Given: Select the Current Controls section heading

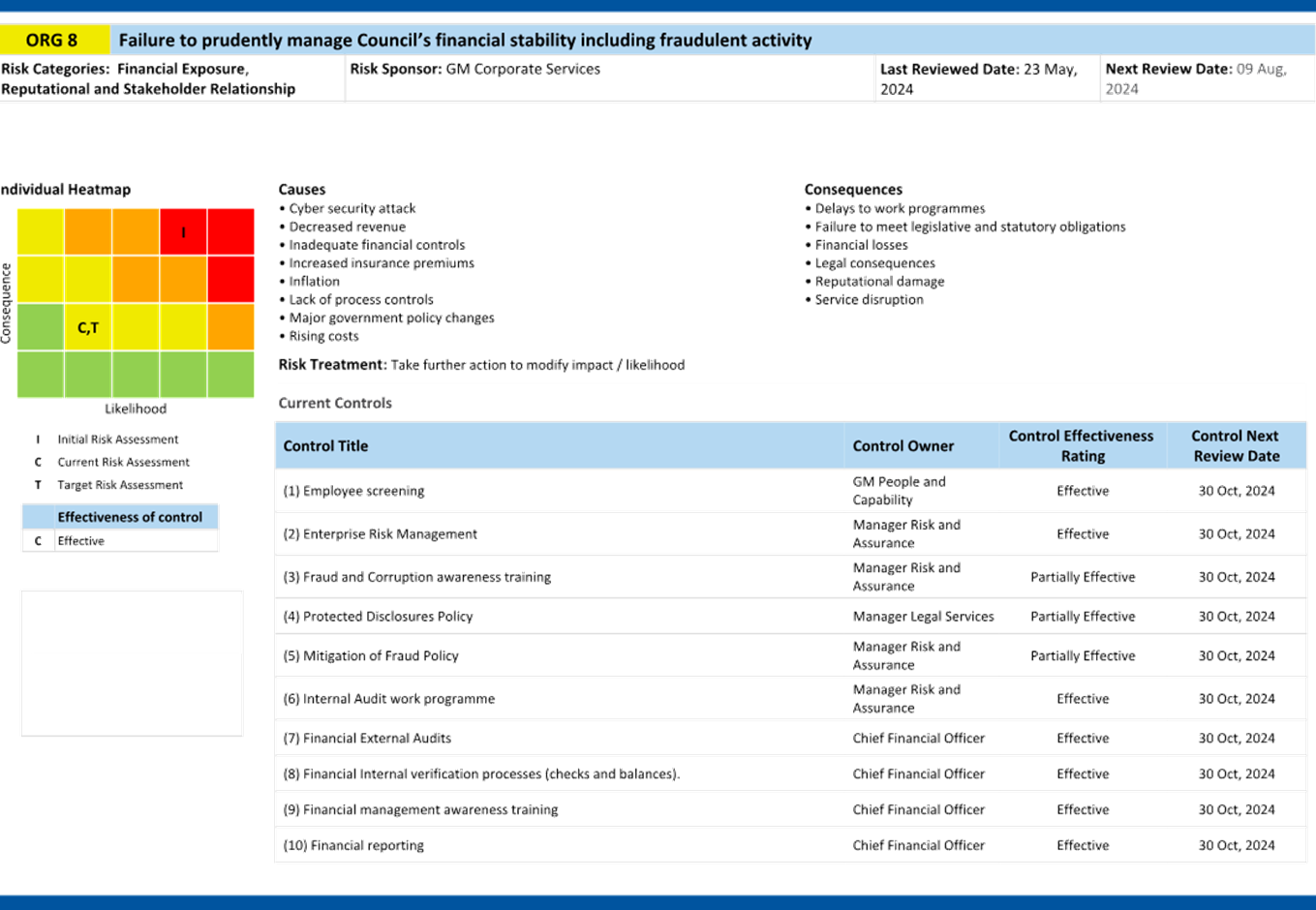Looking at the screenshot, I should pyautogui.click(x=335, y=403).
